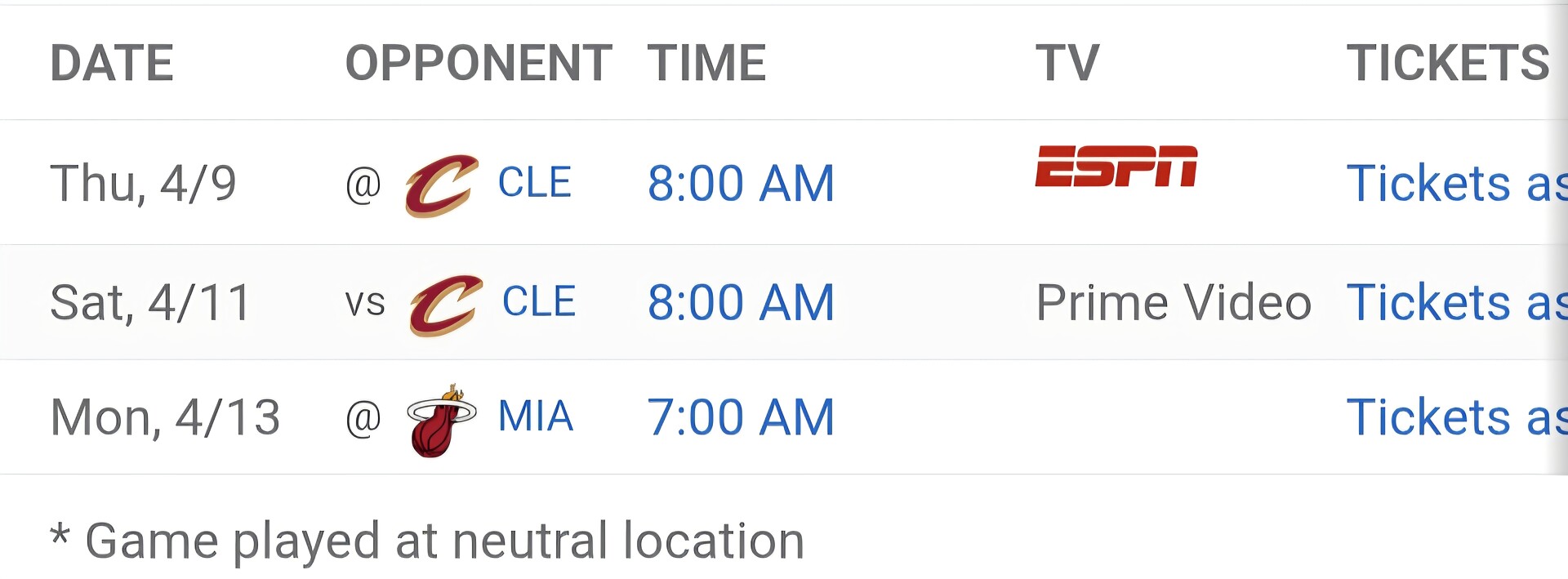
Task: Click the OPPONENT column header
Action: [x=479, y=63]
